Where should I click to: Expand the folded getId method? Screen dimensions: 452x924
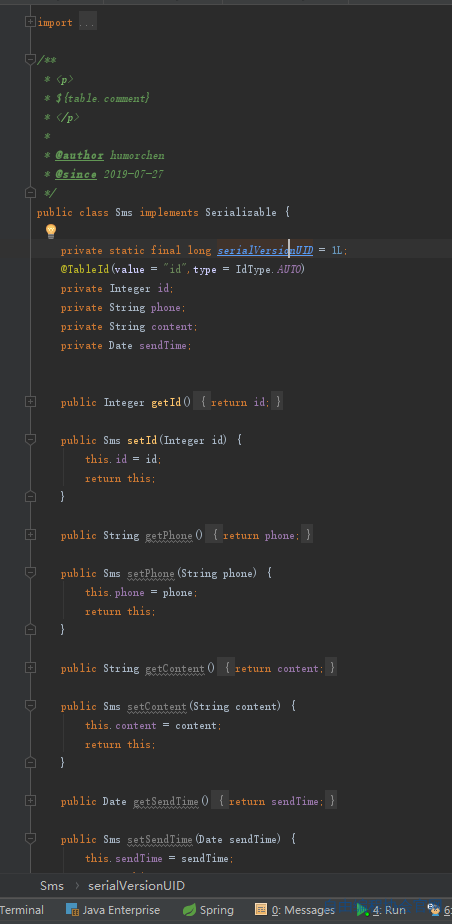(x=30, y=402)
